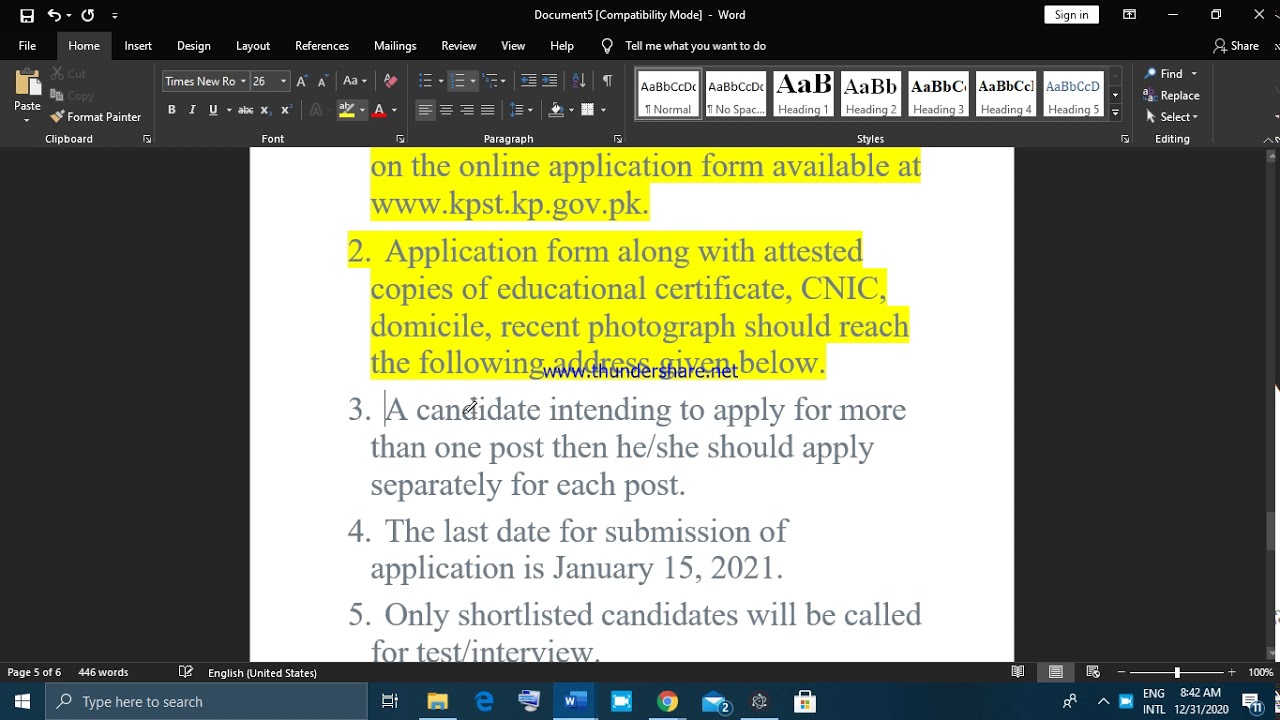The height and width of the screenshot is (720, 1280).
Task: Click the Sign in button
Action: (1071, 14)
